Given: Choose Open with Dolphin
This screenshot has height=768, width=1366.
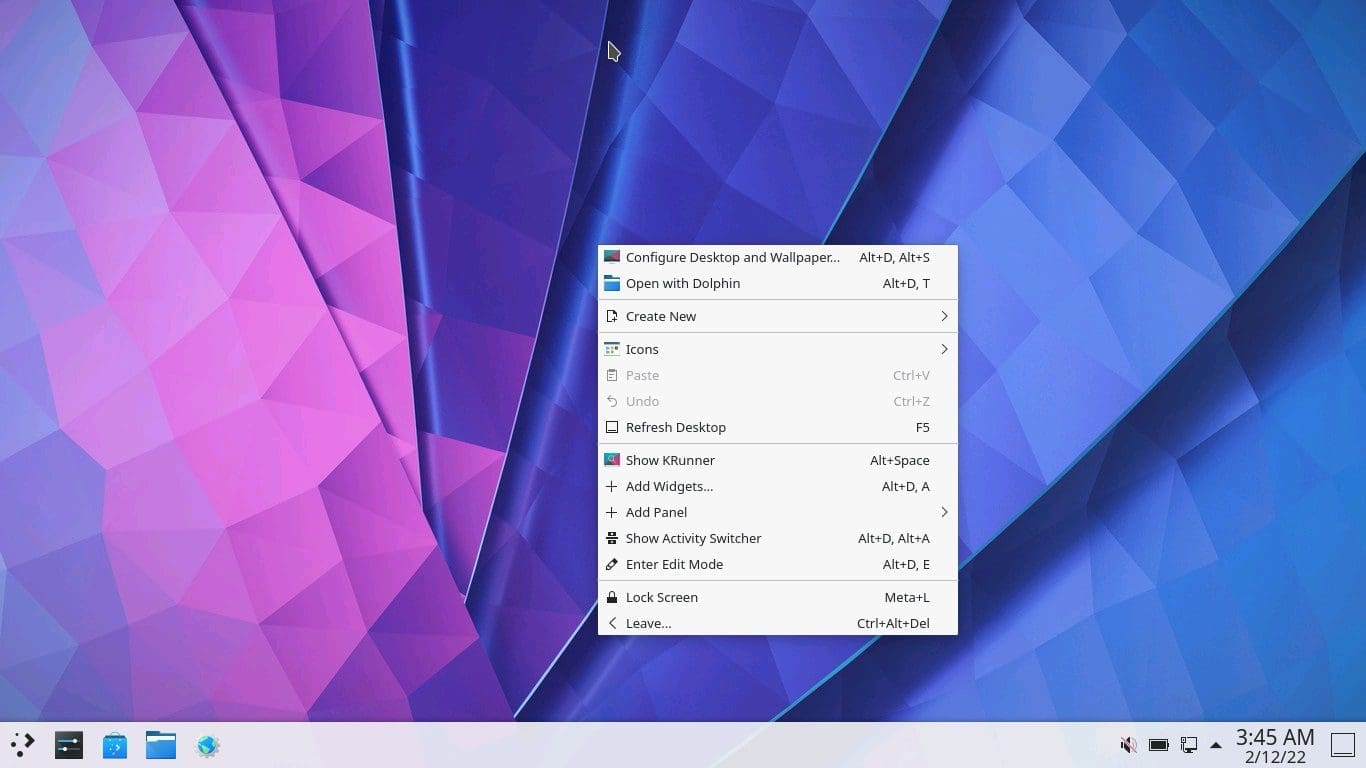Looking at the screenshot, I should click(x=778, y=283).
